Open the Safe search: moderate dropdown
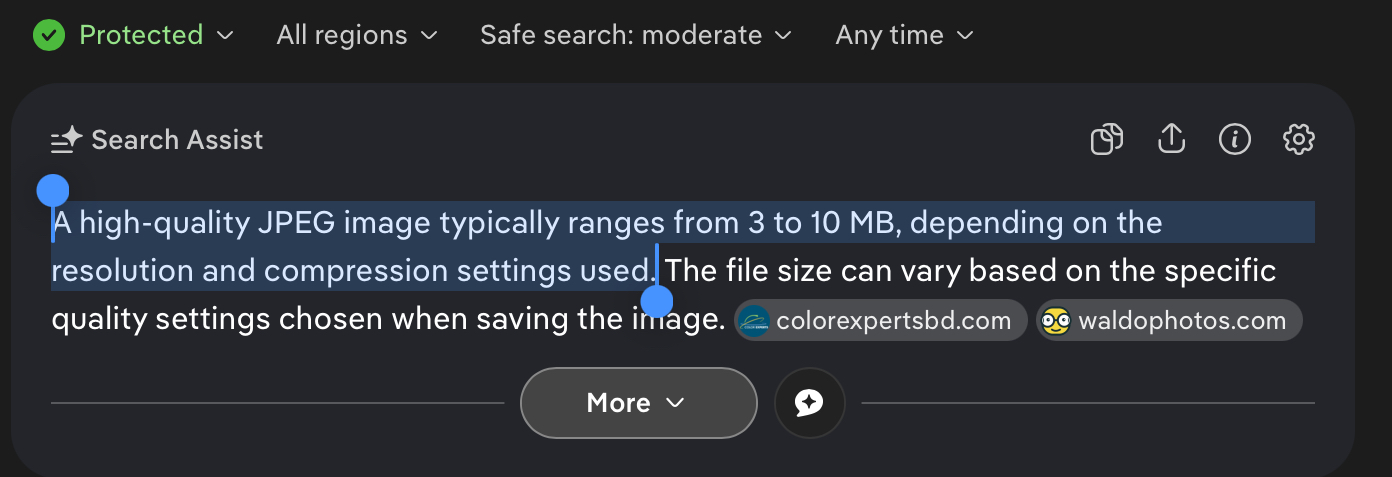Screen dimensions: 1392x477 pyautogui.click(x=635, y=36)
